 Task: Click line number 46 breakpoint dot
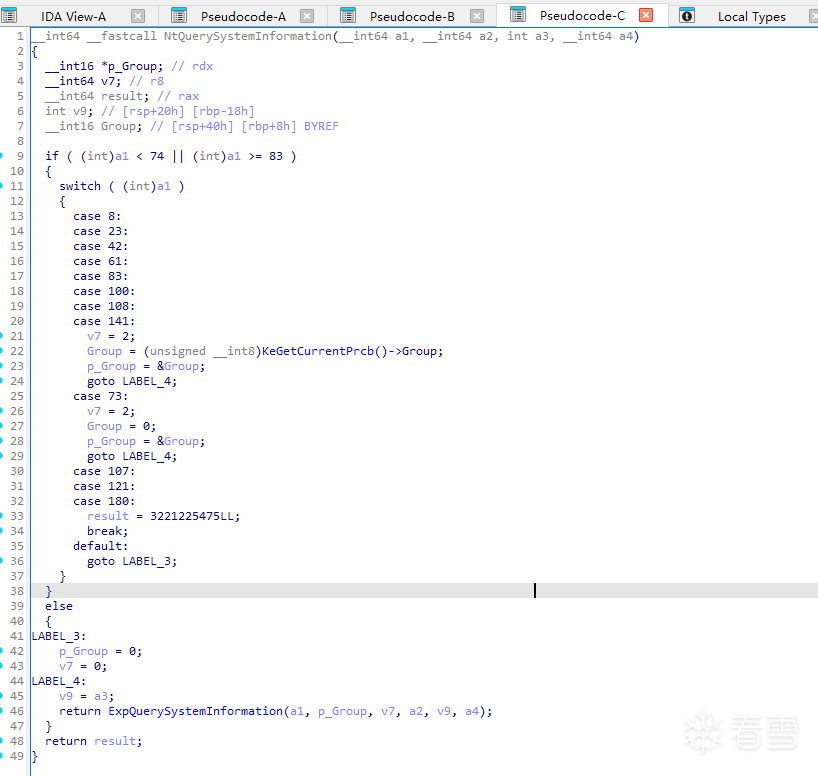tap(2, 711)
